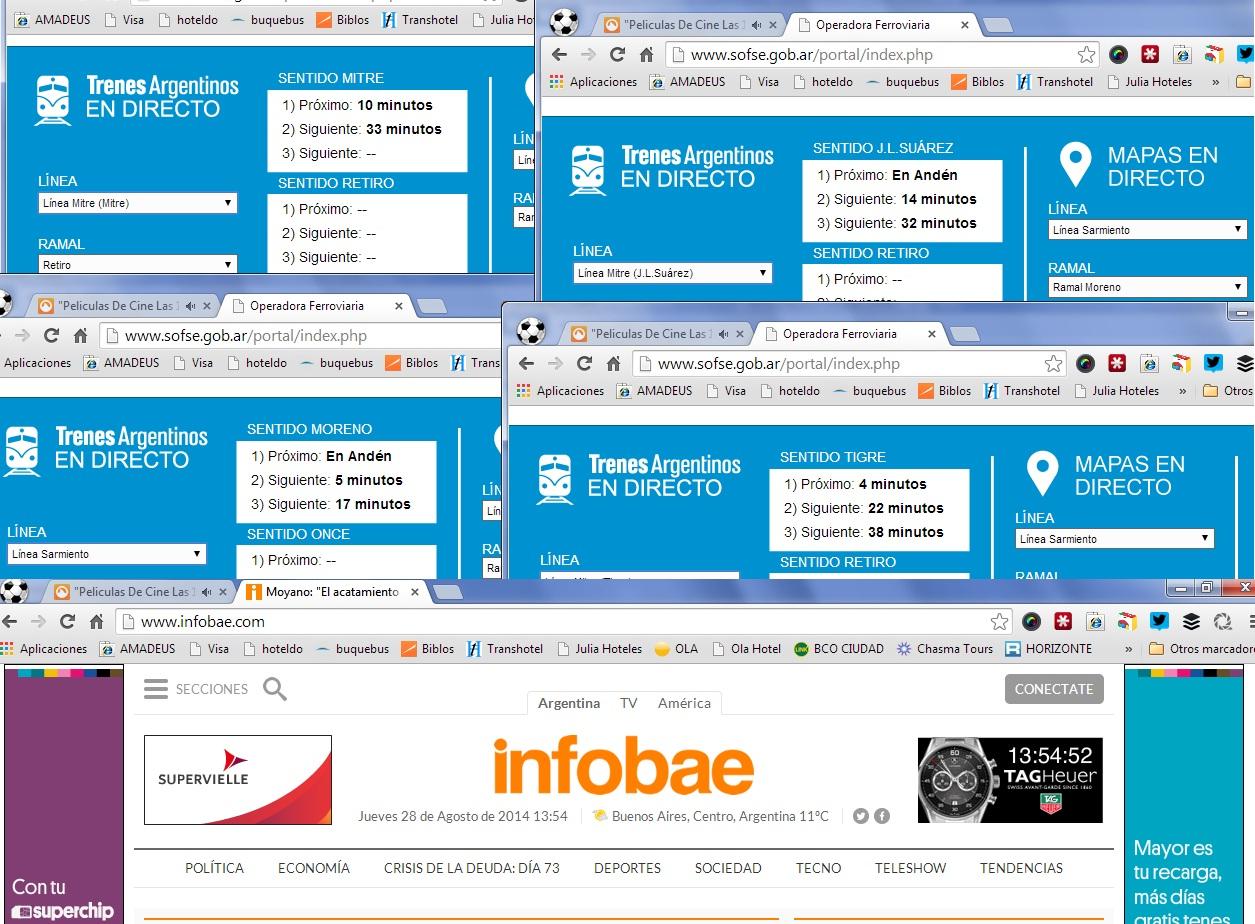Open maps Línea Sarmiento dropdown in Tigre window
1255x924 pixels.
(1114, 539)
